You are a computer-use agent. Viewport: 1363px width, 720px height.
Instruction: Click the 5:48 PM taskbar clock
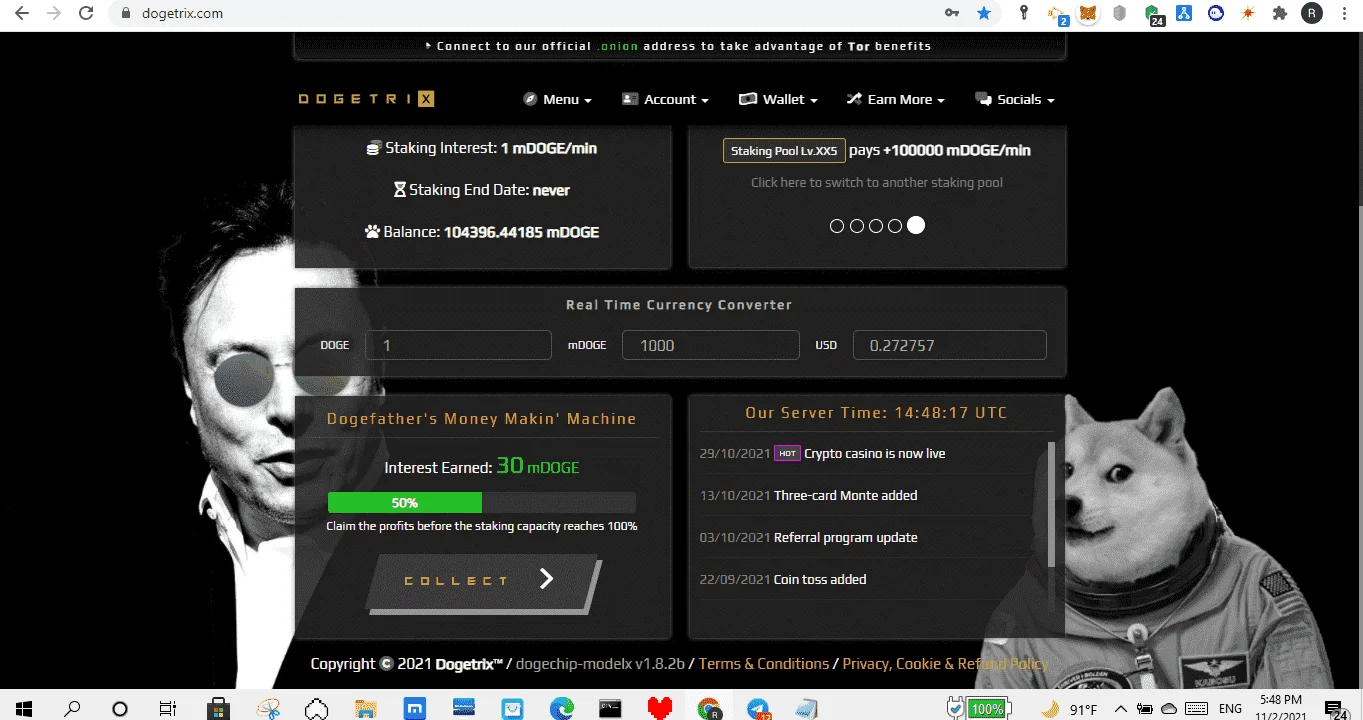coord(1281,708)
